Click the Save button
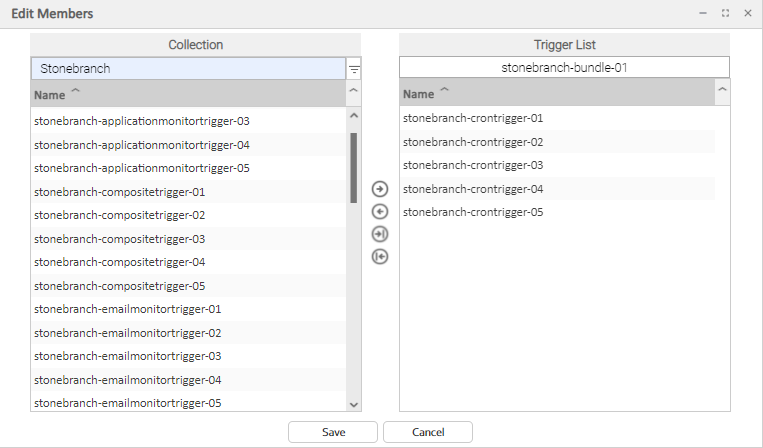Viewport: 763px width, 448px height. [x=333, y=432]
